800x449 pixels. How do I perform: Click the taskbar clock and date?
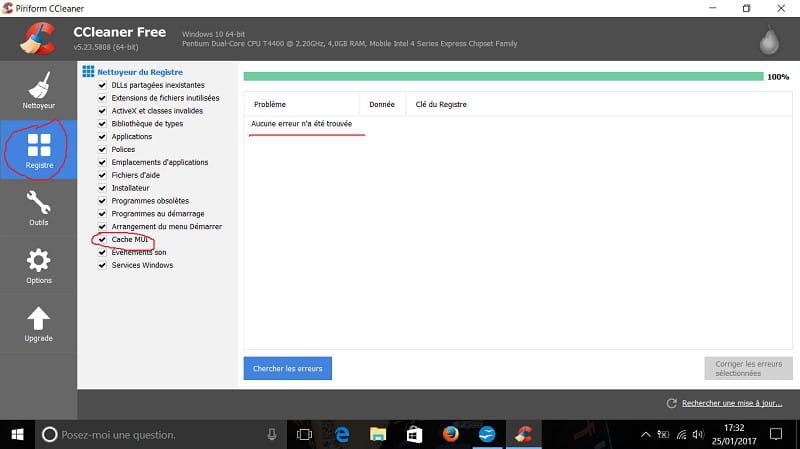coord(734,434)
